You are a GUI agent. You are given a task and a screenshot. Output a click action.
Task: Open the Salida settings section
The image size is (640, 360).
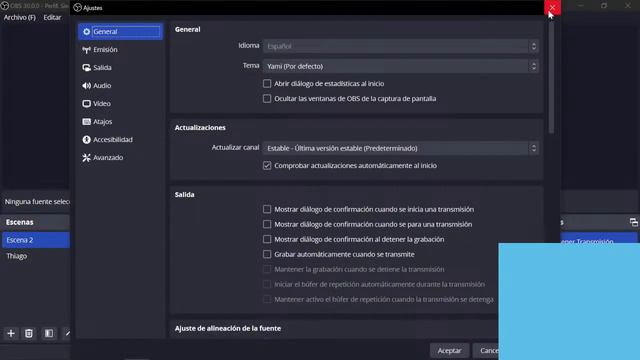(120, 67)
